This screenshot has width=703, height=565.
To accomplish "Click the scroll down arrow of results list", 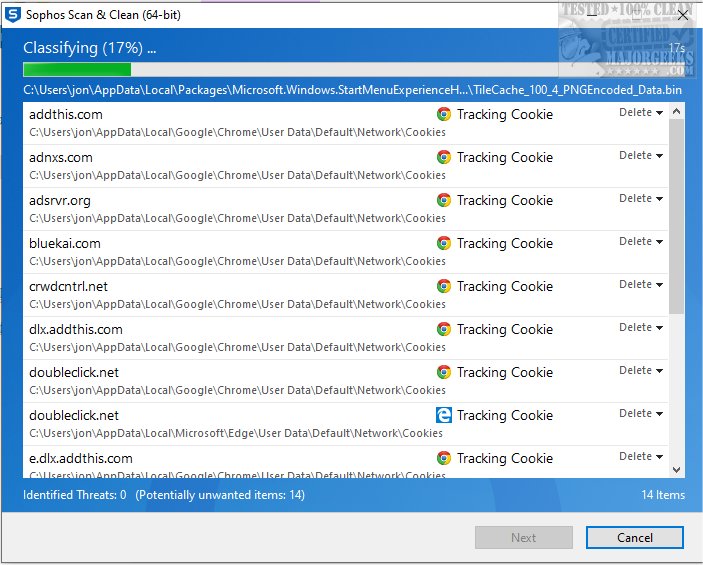I will [677, 469].
